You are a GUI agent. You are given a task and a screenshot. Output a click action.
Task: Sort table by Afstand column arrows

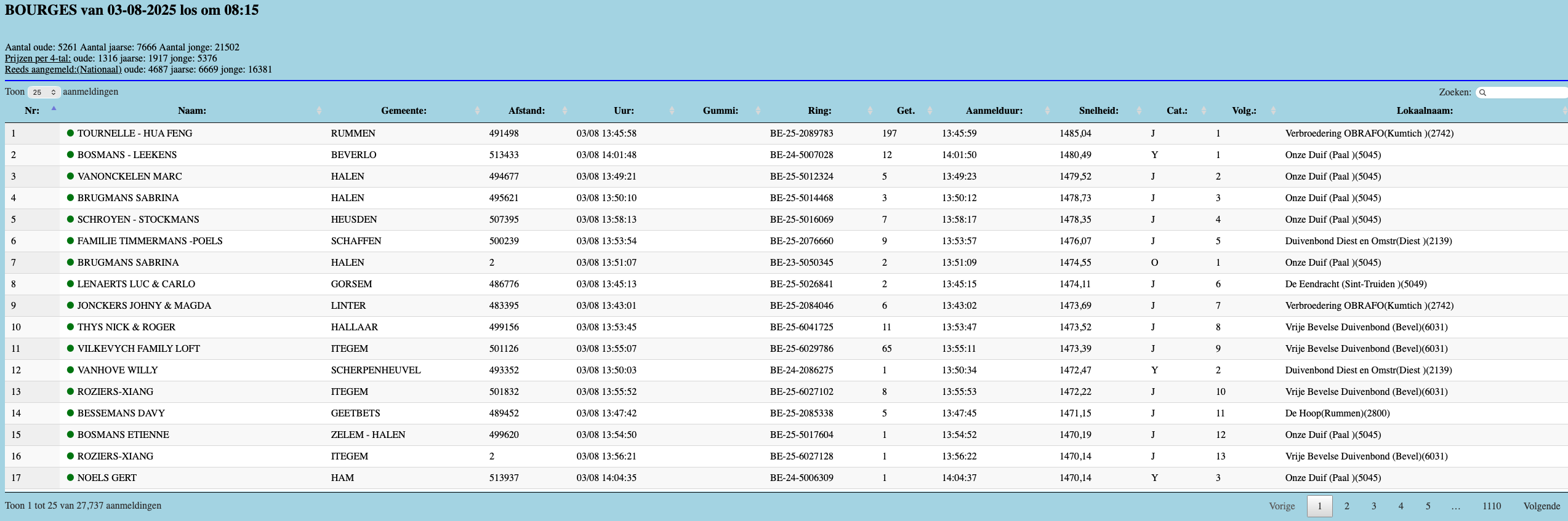tap(565, 111)
